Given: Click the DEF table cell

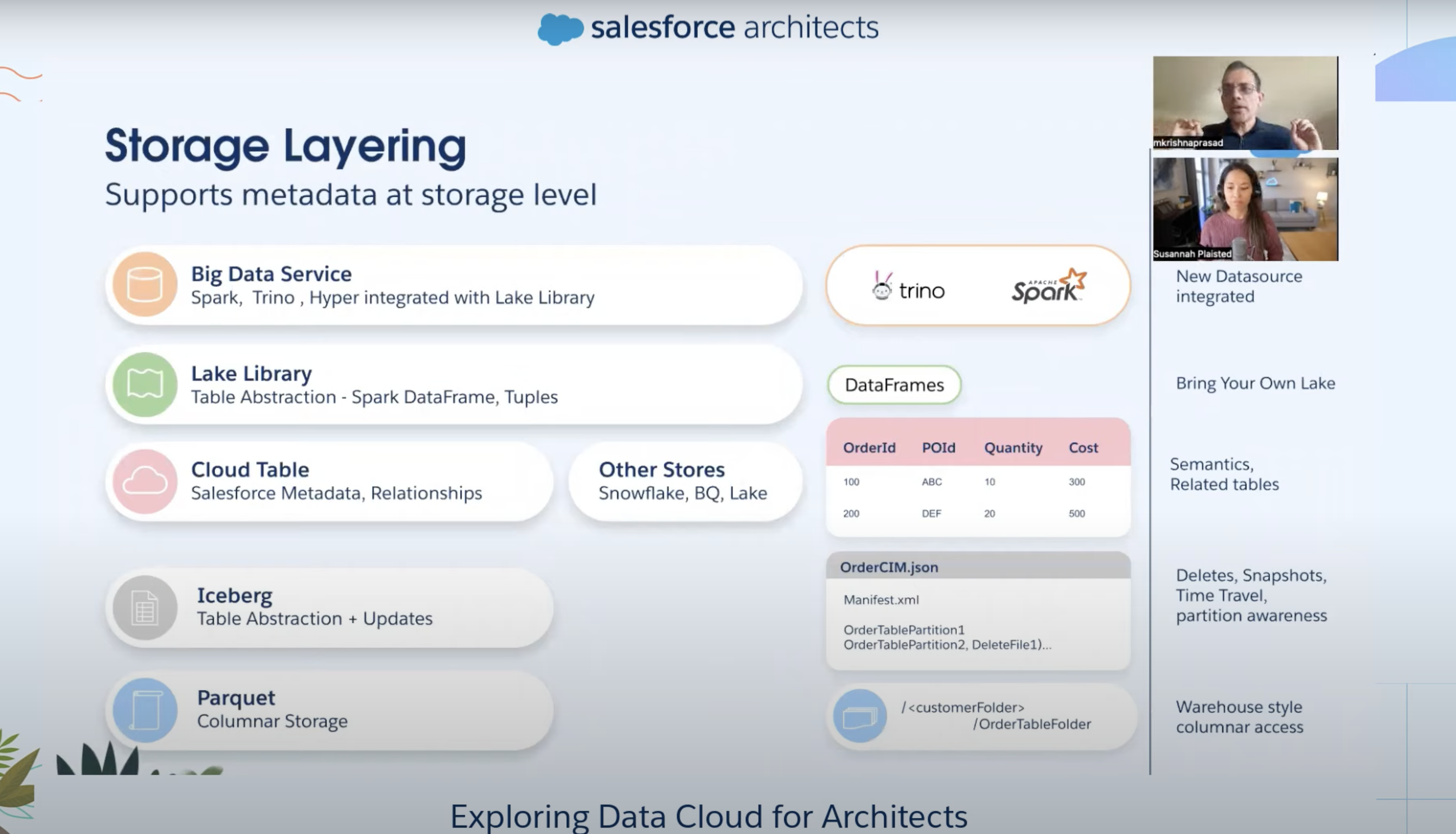Looking at the screenshot, I should pos(931,514).
